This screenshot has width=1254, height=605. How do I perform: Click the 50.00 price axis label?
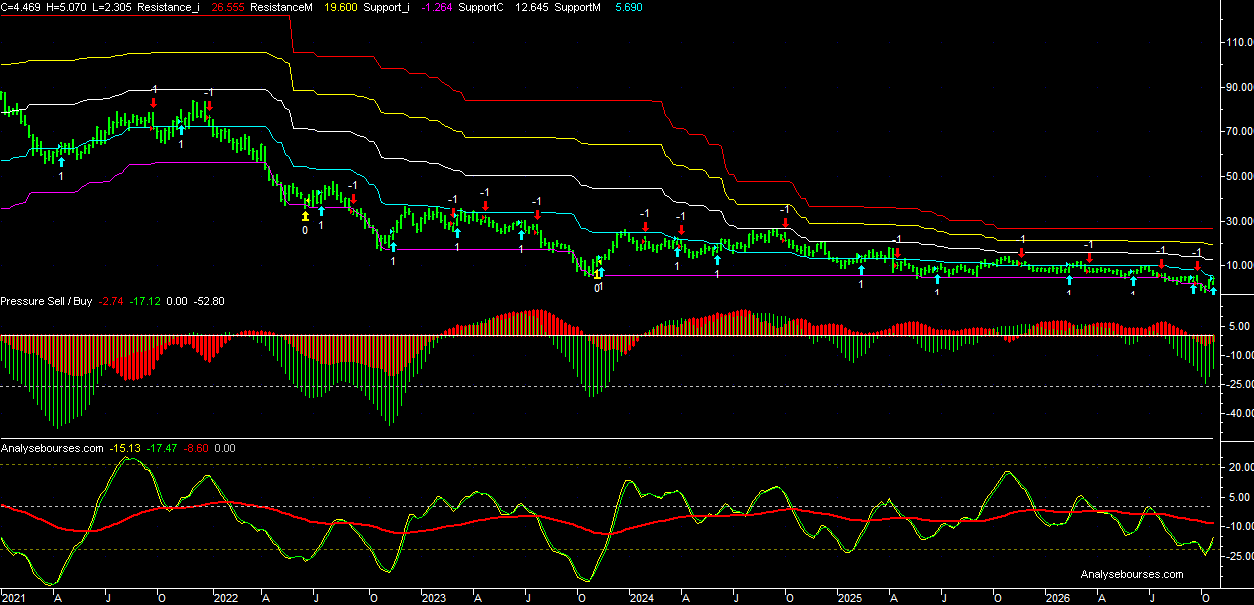tap(1240, 176)
